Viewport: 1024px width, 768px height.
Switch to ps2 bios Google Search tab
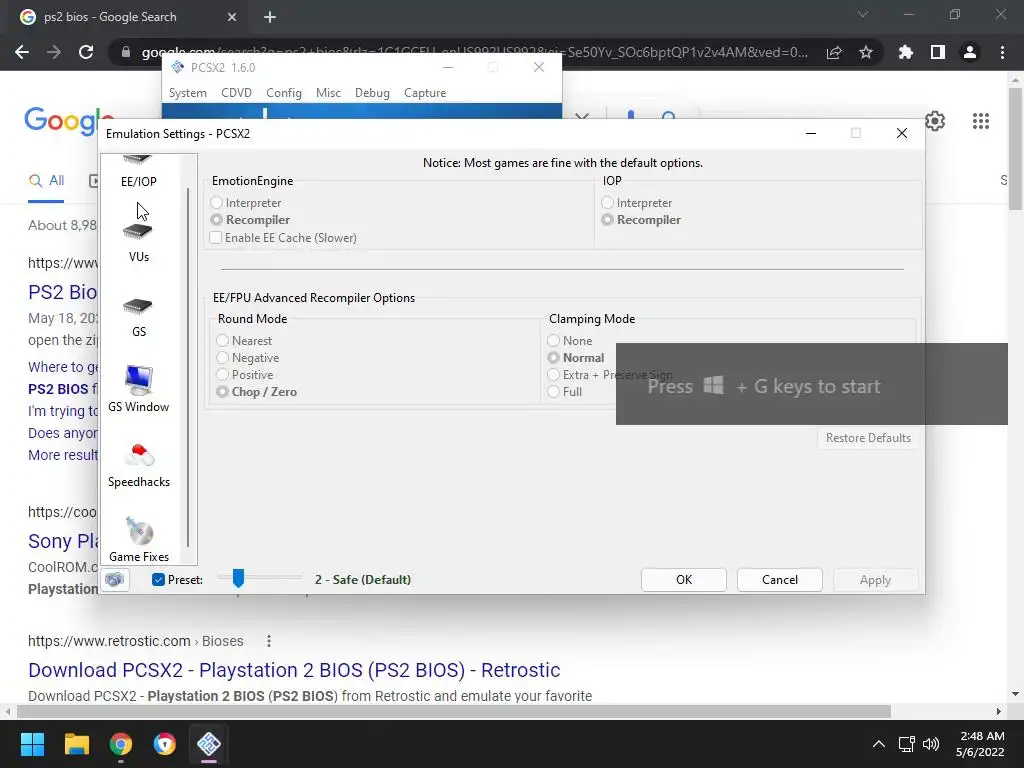coord(124,17)
